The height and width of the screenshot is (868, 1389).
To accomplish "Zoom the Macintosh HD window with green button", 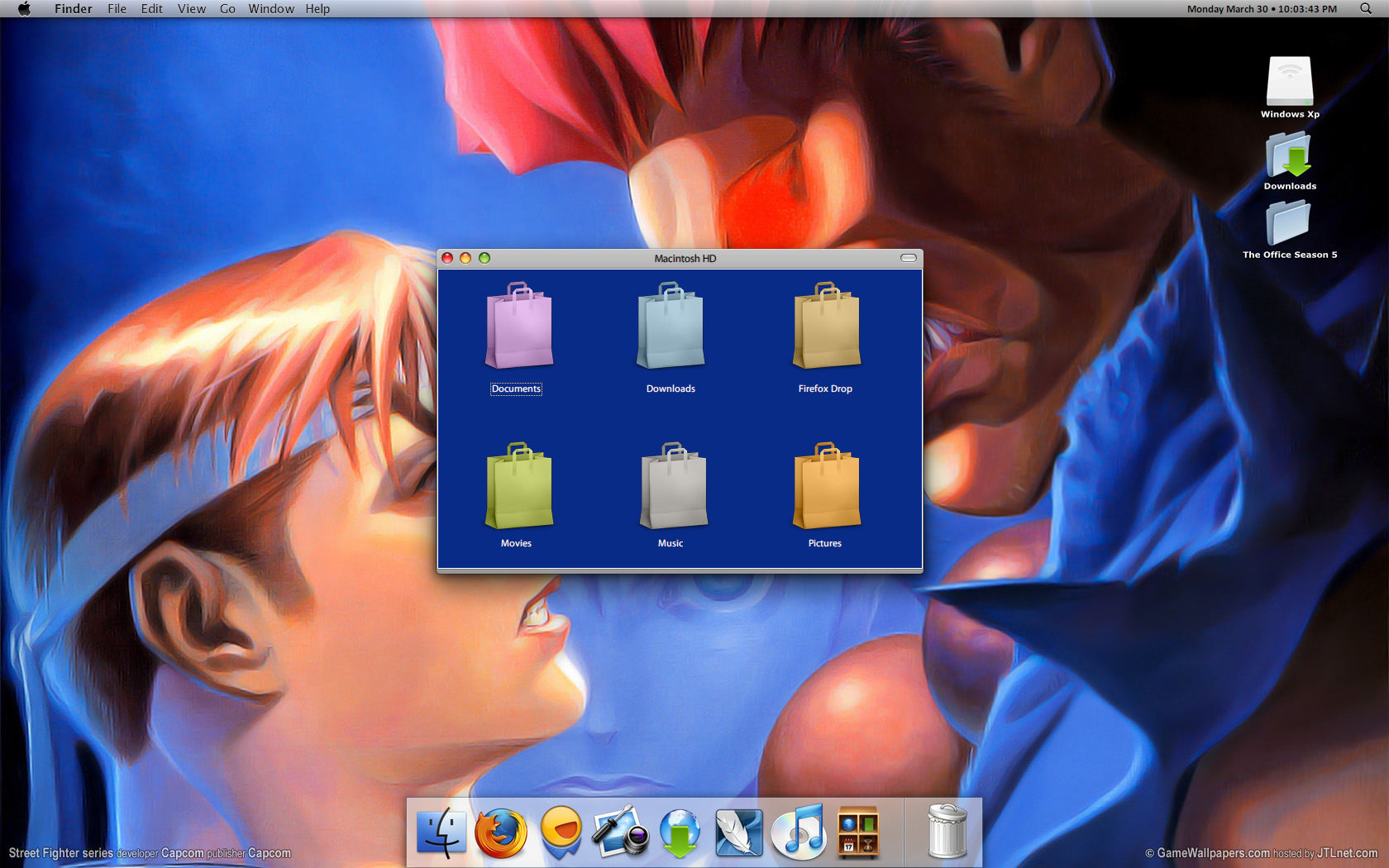I will (484, 258).
